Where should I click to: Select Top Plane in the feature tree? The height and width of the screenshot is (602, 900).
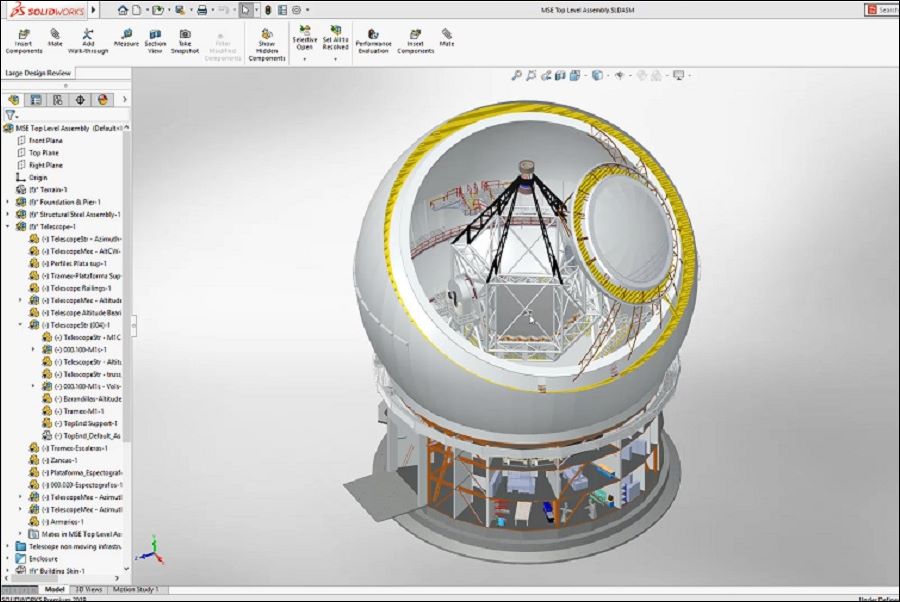[45, 153]
